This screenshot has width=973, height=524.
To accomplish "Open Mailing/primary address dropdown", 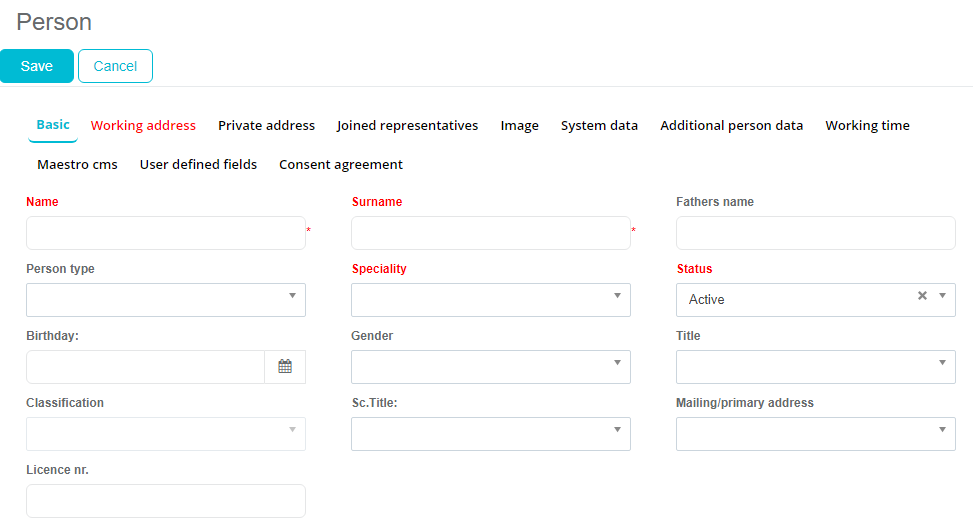I will 942,430.
